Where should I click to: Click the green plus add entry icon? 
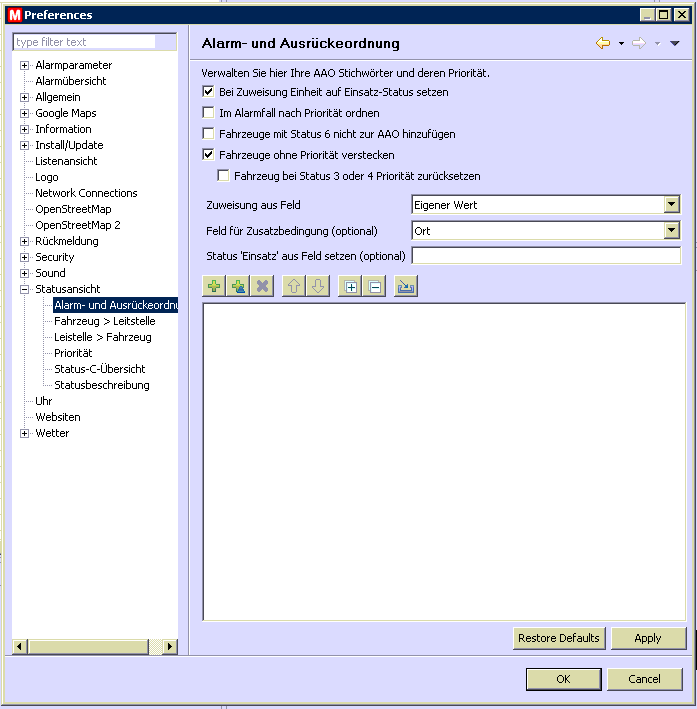214,287
